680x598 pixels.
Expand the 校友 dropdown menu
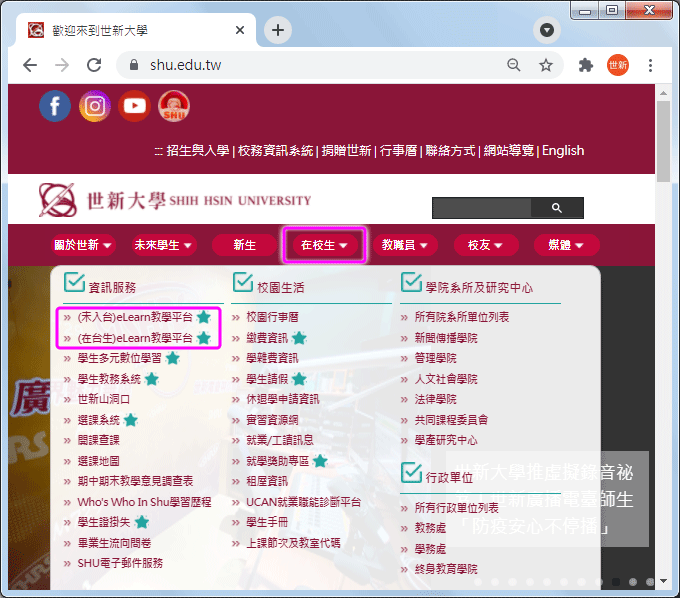coord(486,245)
